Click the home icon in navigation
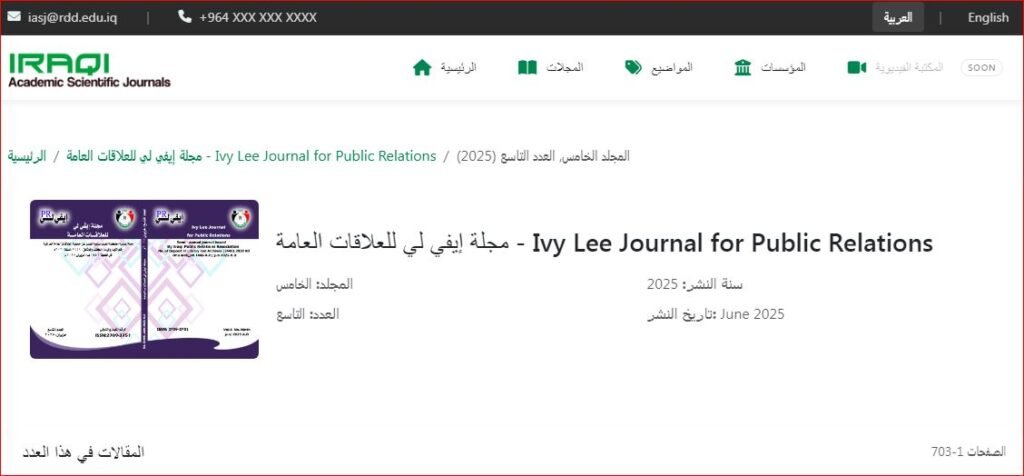The width and height of the screenshot is (1024, 476). coord(422,68)
